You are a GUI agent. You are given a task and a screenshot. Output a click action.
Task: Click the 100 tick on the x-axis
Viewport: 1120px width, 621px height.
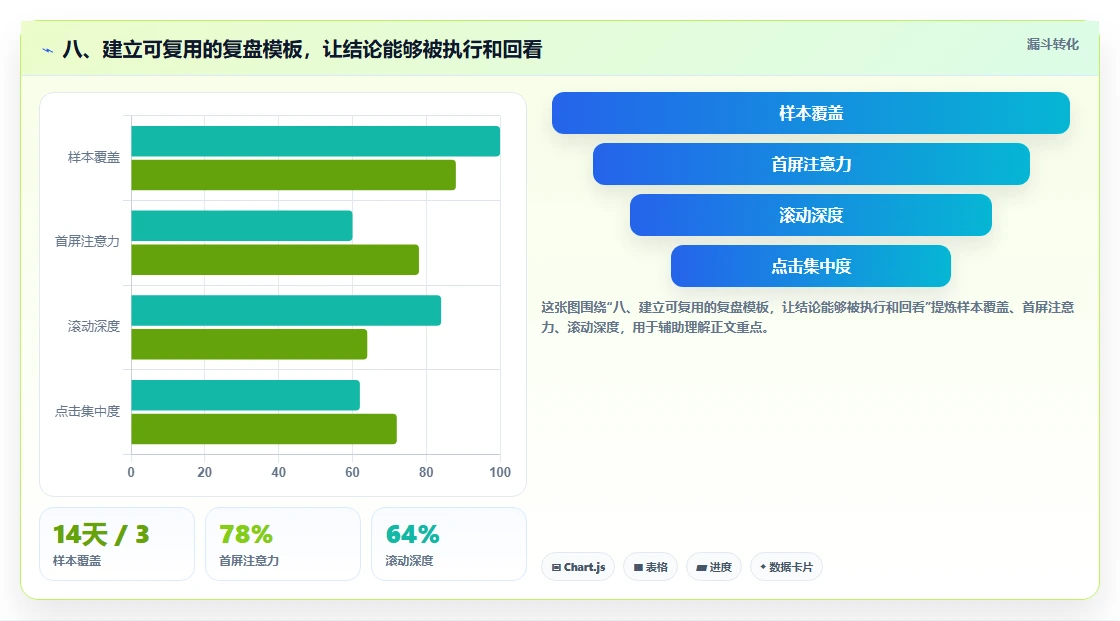pyautogui.click(x=500, y=472)
